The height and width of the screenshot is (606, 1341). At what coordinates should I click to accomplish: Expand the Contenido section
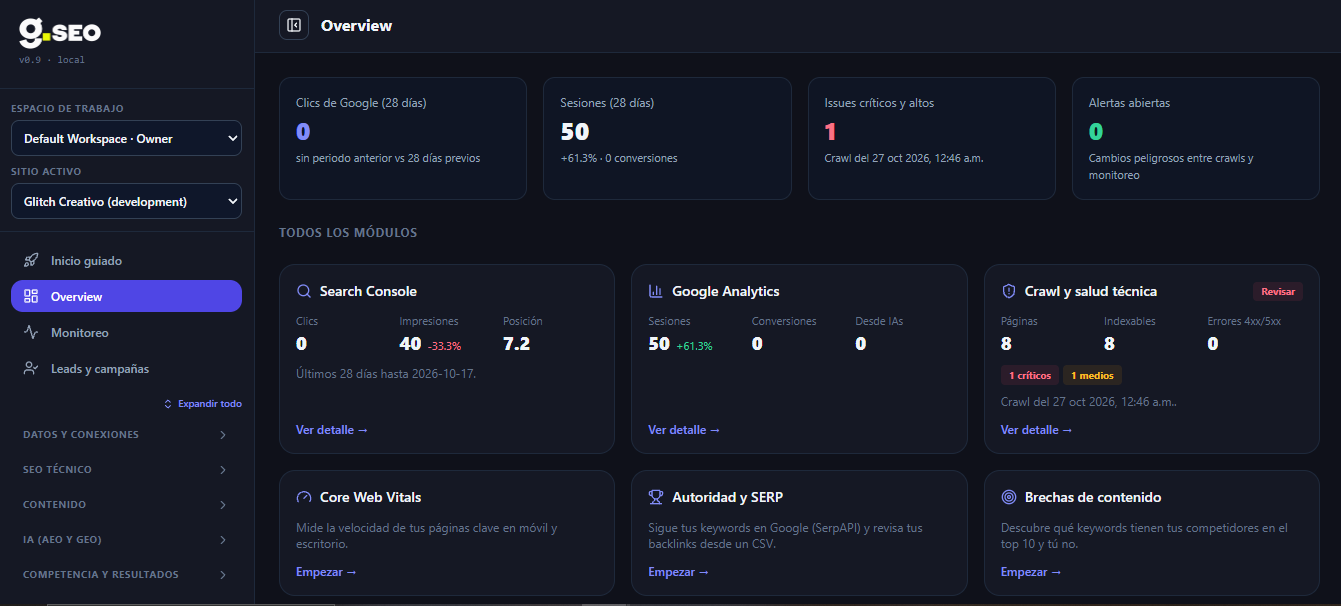(x=126, y=505)
